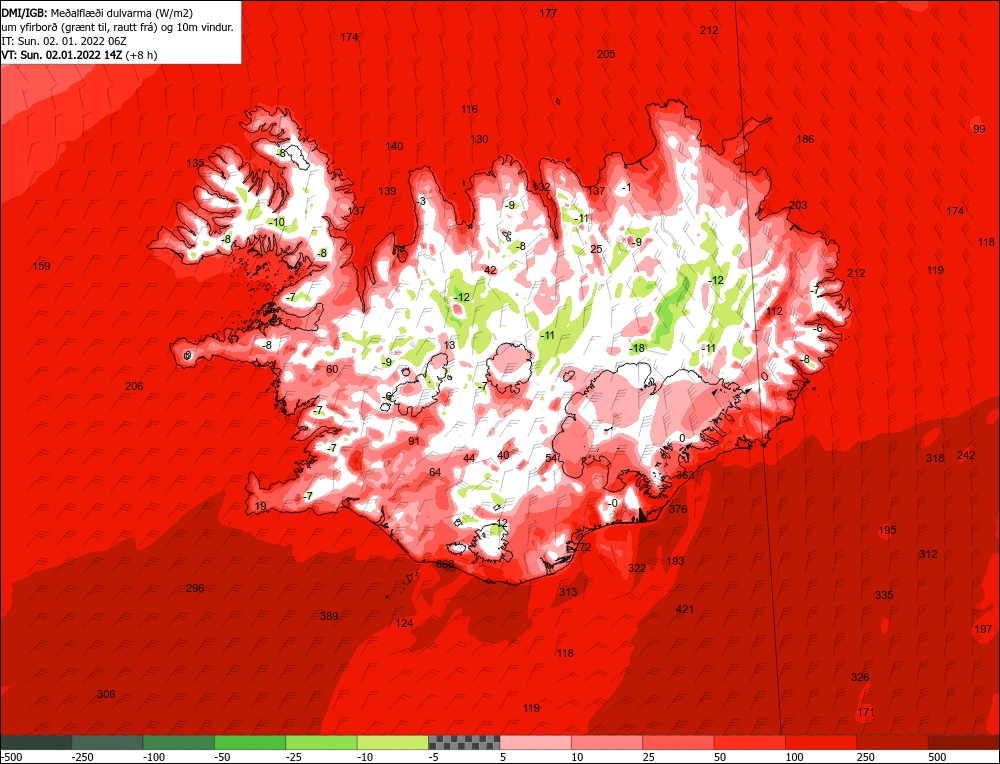Viewport: 1000px width, 764px height.
Task: Select the value 91 in southwest Iceland
Action: pos(414,441)
